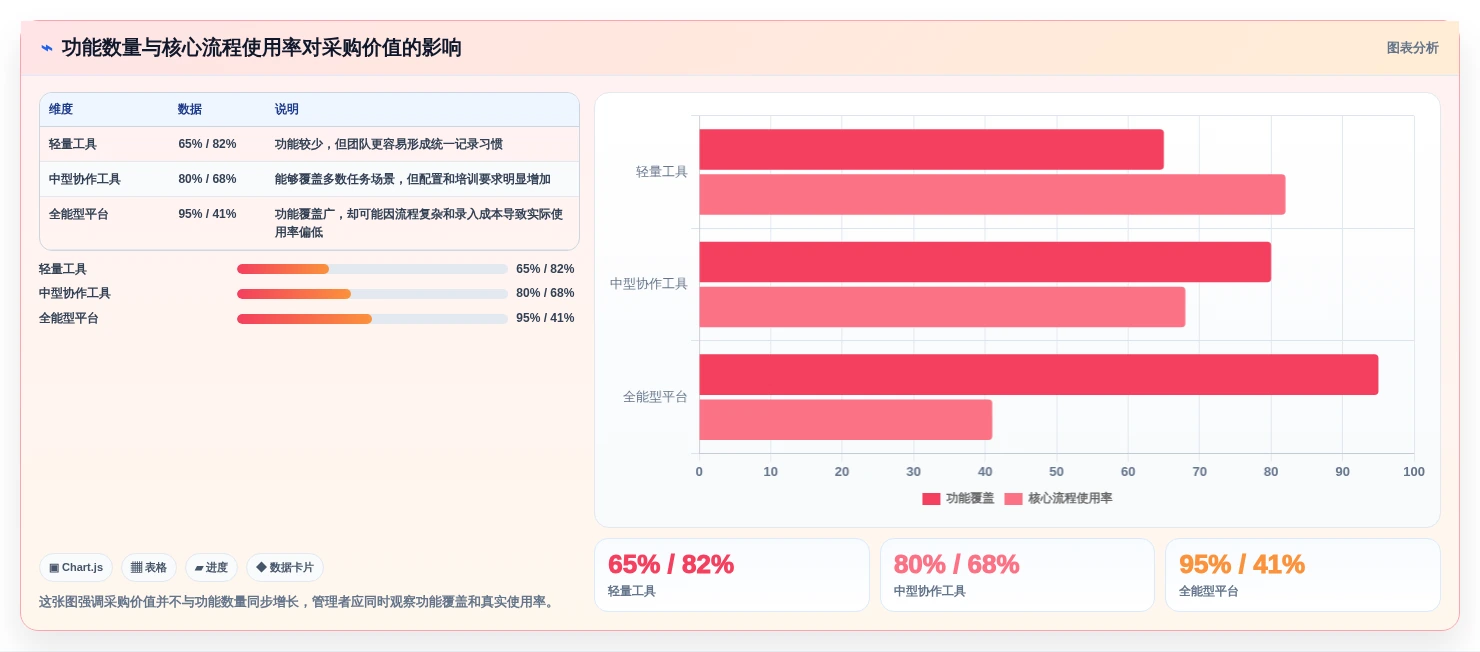Click the 80% / 68% table cell
Viewport: 1480px width, 652px height.
click(207, 179)
